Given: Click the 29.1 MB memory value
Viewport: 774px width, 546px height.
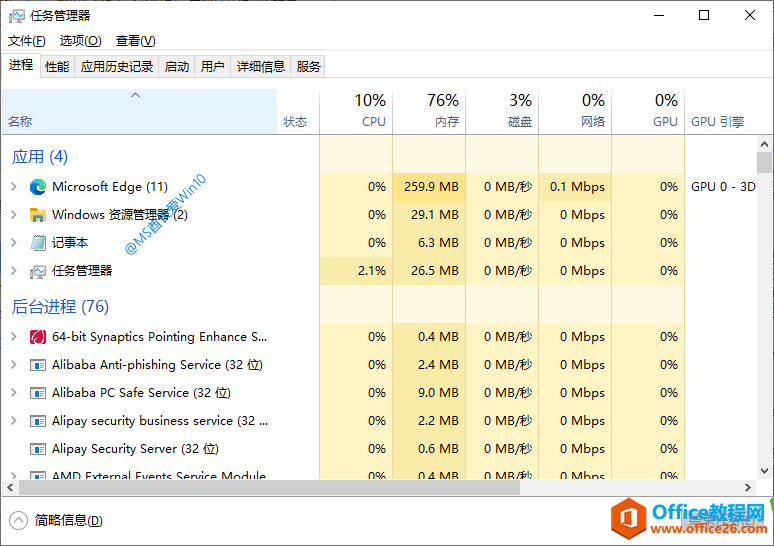Looking at the screenshot, I should pyautogui.click(x=434, y=215).
